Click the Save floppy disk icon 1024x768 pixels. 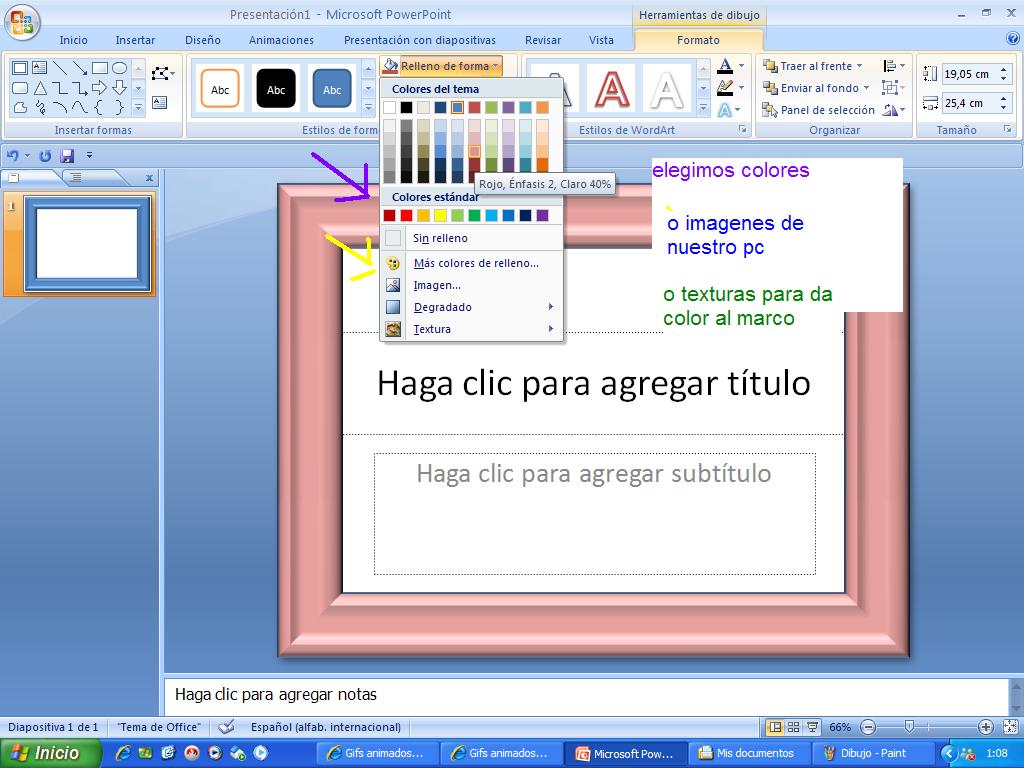click(67, 156)
